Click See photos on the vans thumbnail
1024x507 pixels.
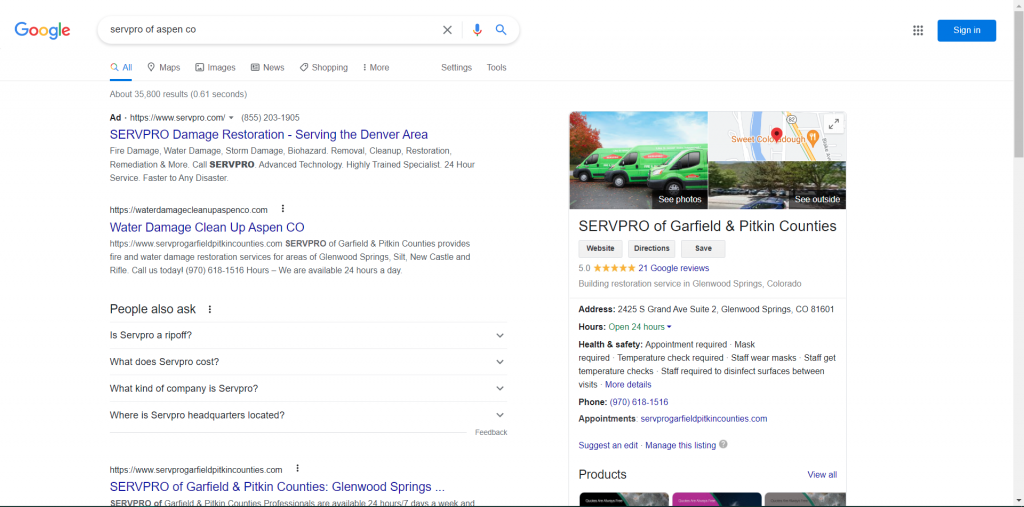(680, 199)
